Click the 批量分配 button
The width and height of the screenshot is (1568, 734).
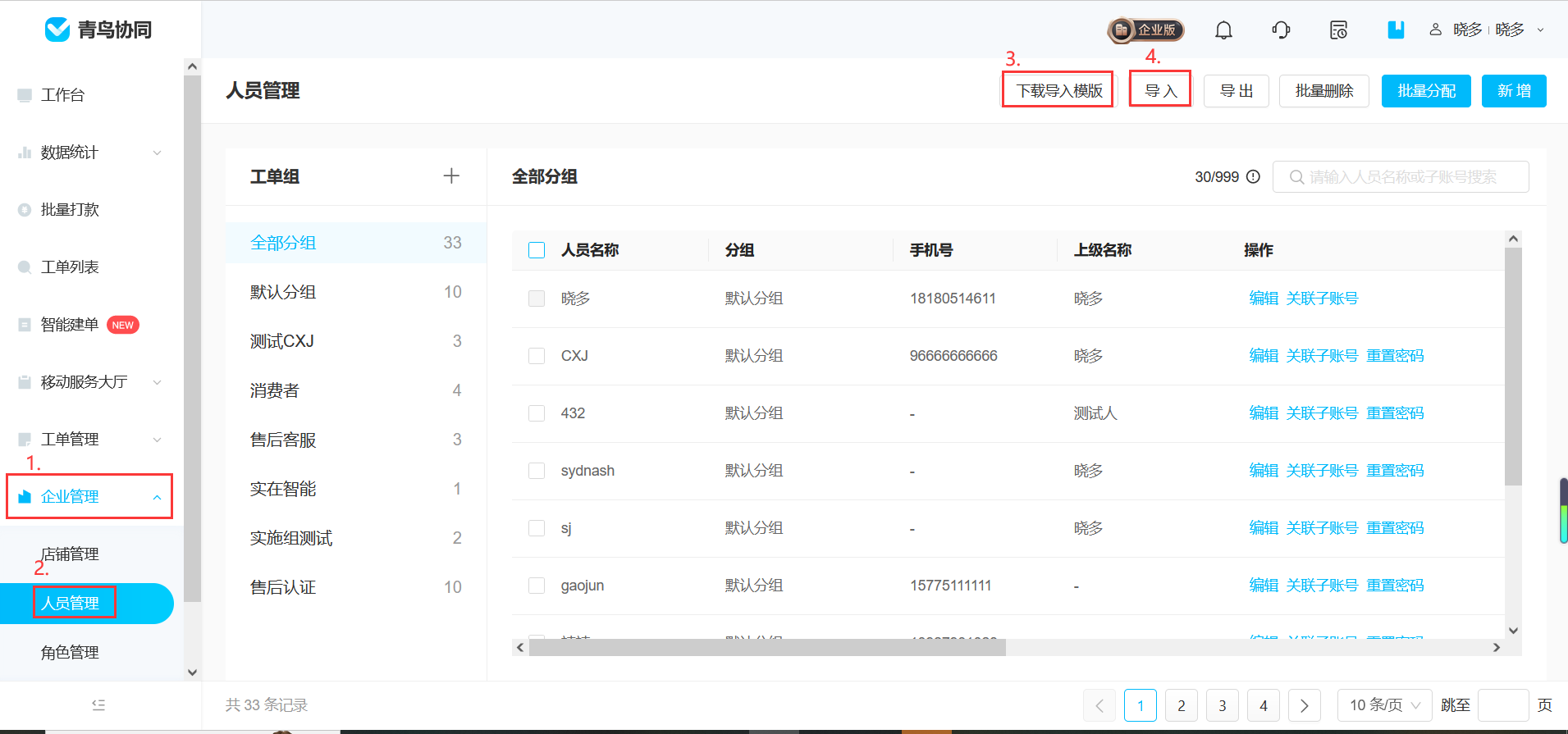pyautogui.click(x=1426, y=91)
